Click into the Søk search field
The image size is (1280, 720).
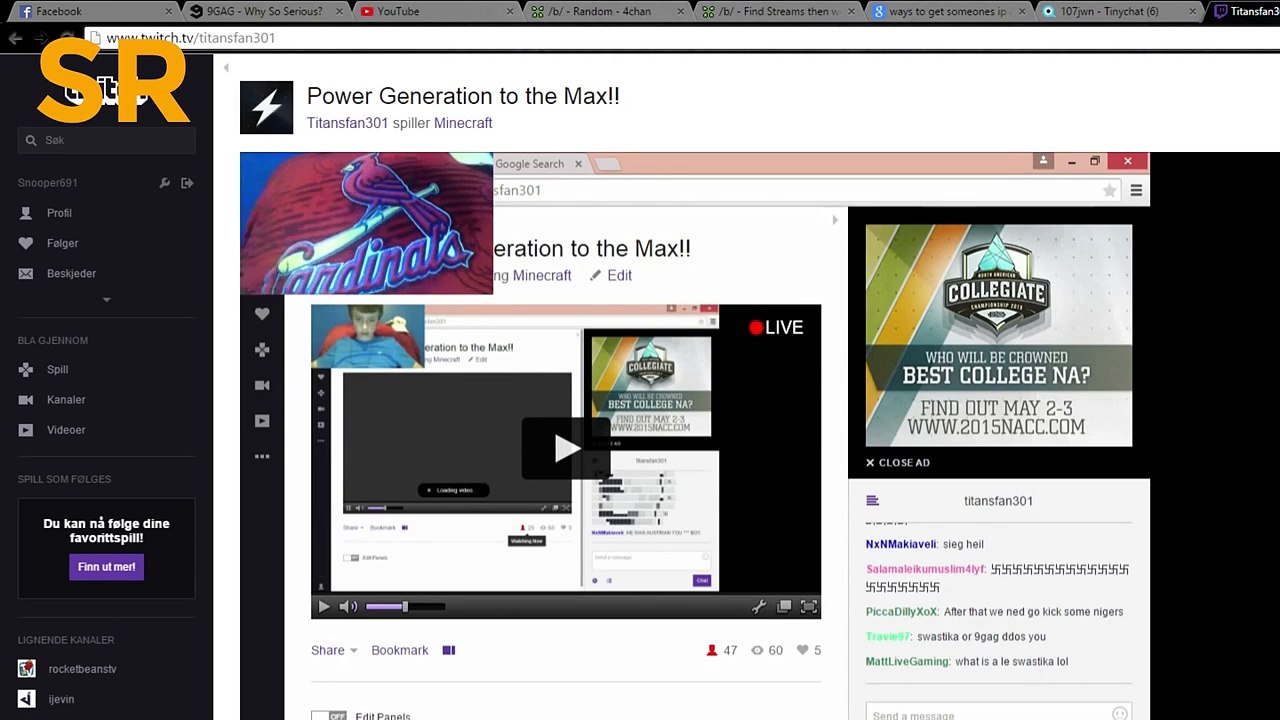106,140
